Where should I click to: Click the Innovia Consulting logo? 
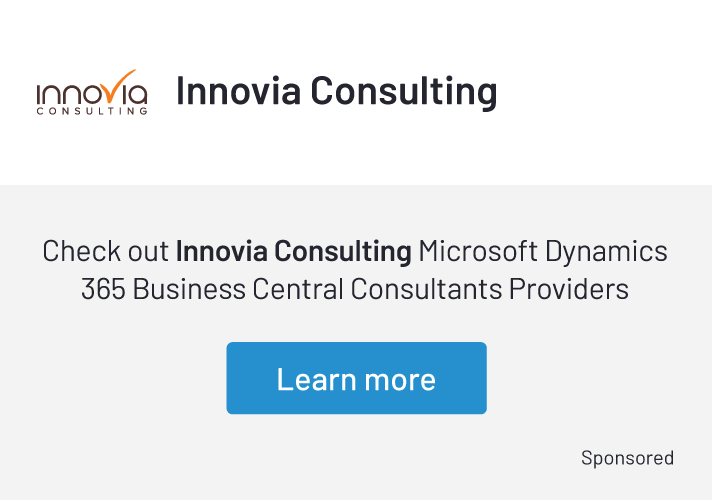[x=92, y=92]
